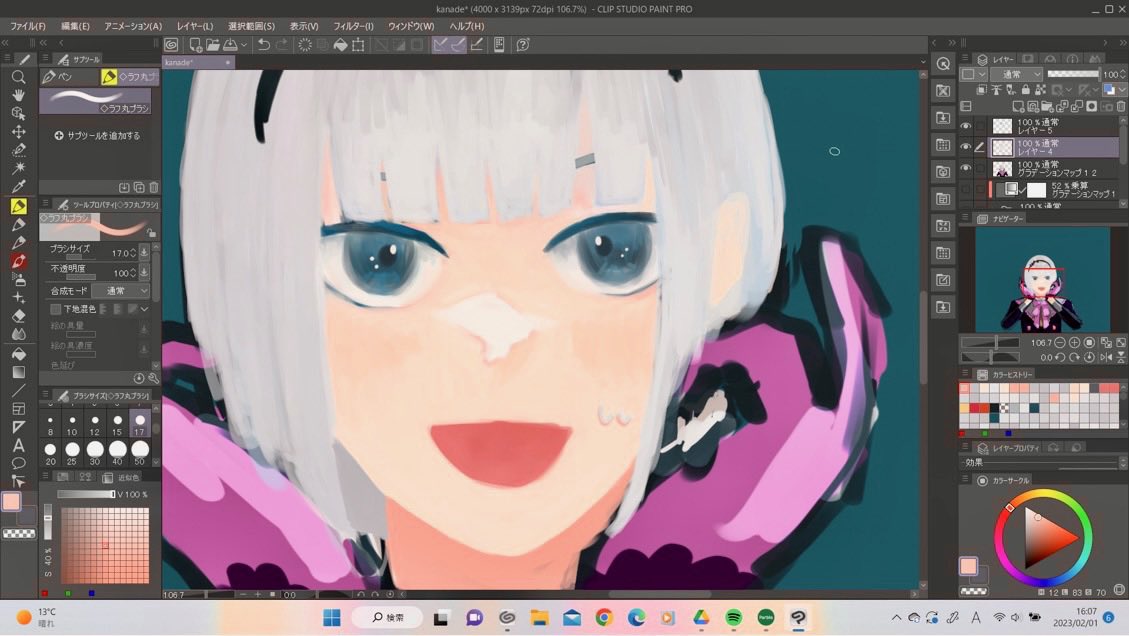
Task: Switch to the ペン sub tool tab
Action: 68,76
